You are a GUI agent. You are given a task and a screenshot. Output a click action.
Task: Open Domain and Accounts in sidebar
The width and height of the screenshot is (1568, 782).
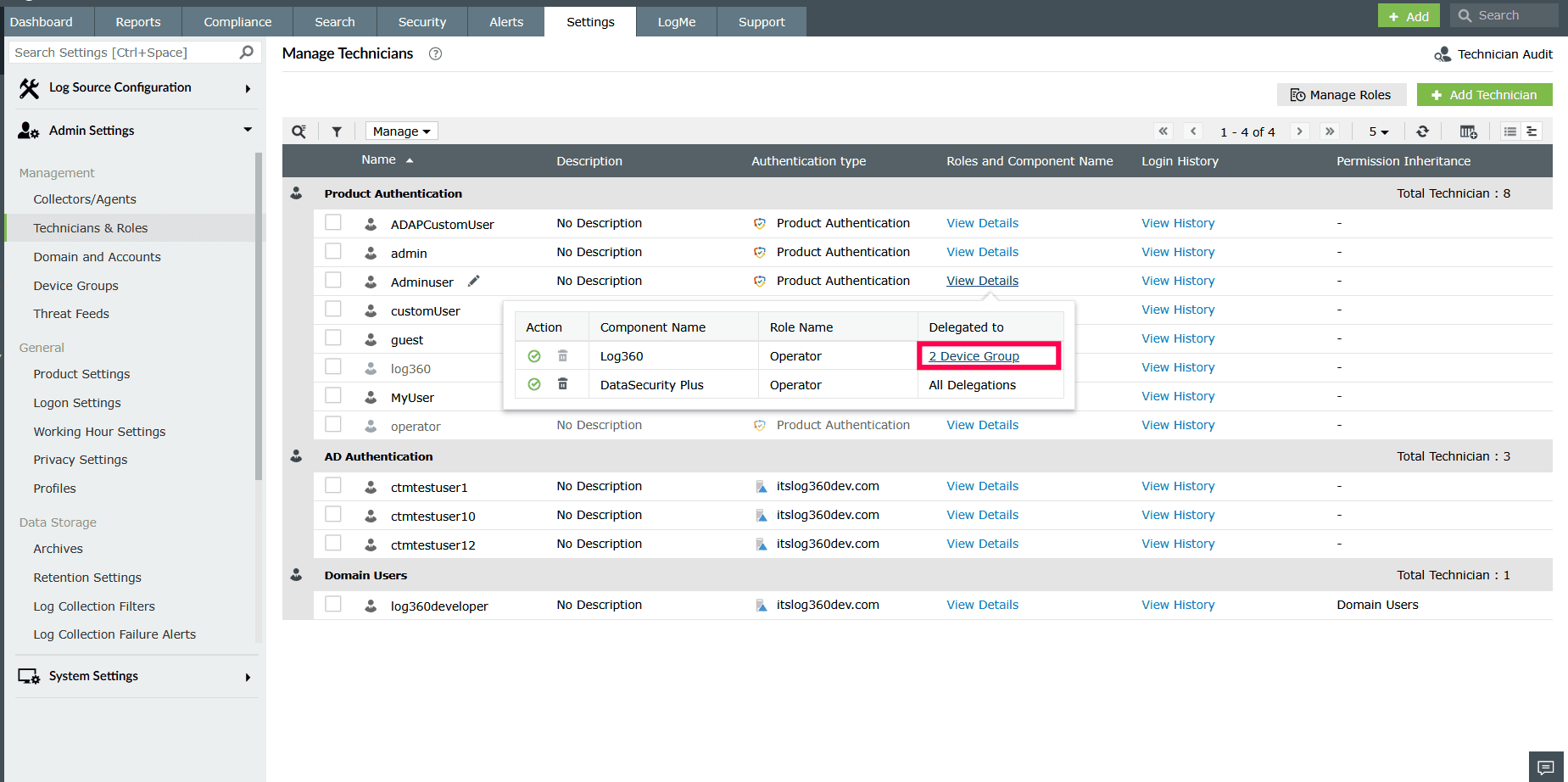(97, 257)
